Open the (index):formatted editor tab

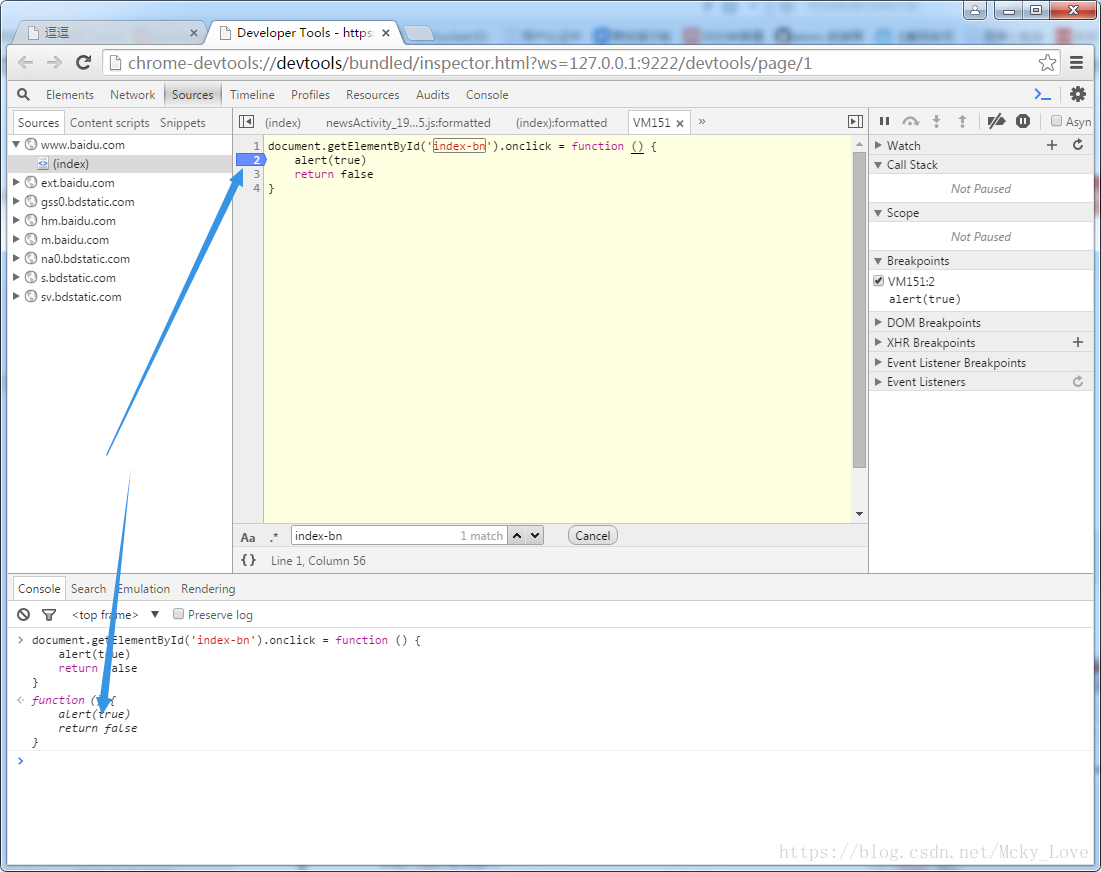[561, 122]
